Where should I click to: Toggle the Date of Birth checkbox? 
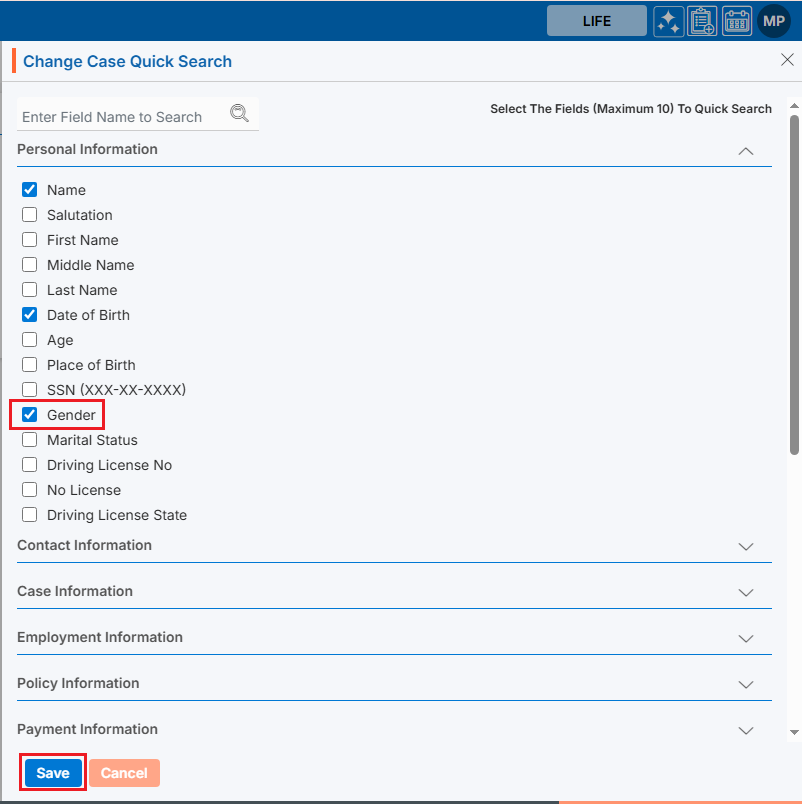[x=30, y=315]
